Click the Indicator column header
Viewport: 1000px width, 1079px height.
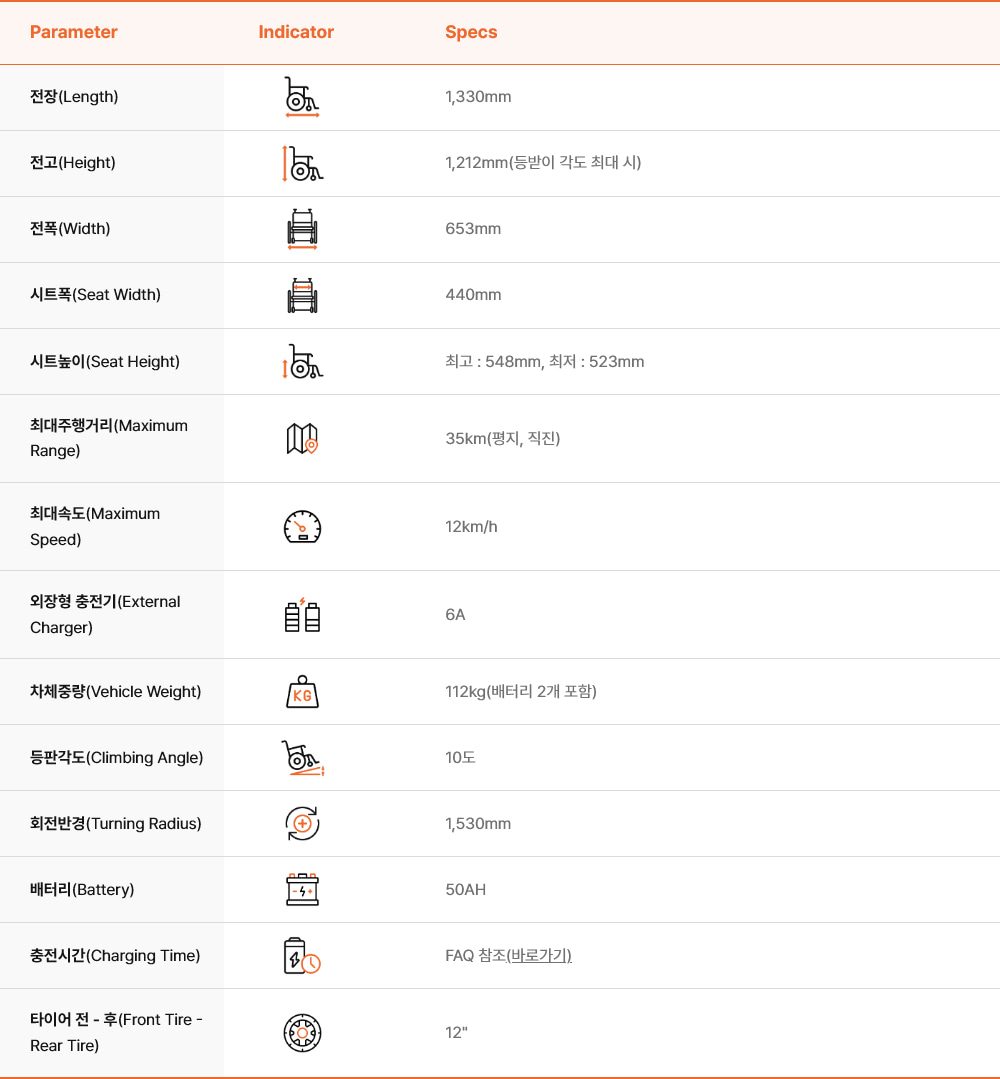(296, 32)
